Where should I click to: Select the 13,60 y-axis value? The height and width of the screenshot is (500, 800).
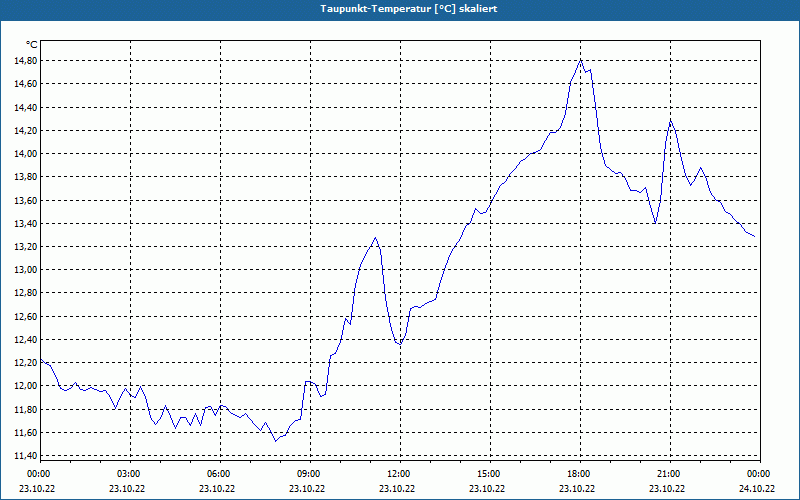(x=26, y=201)
